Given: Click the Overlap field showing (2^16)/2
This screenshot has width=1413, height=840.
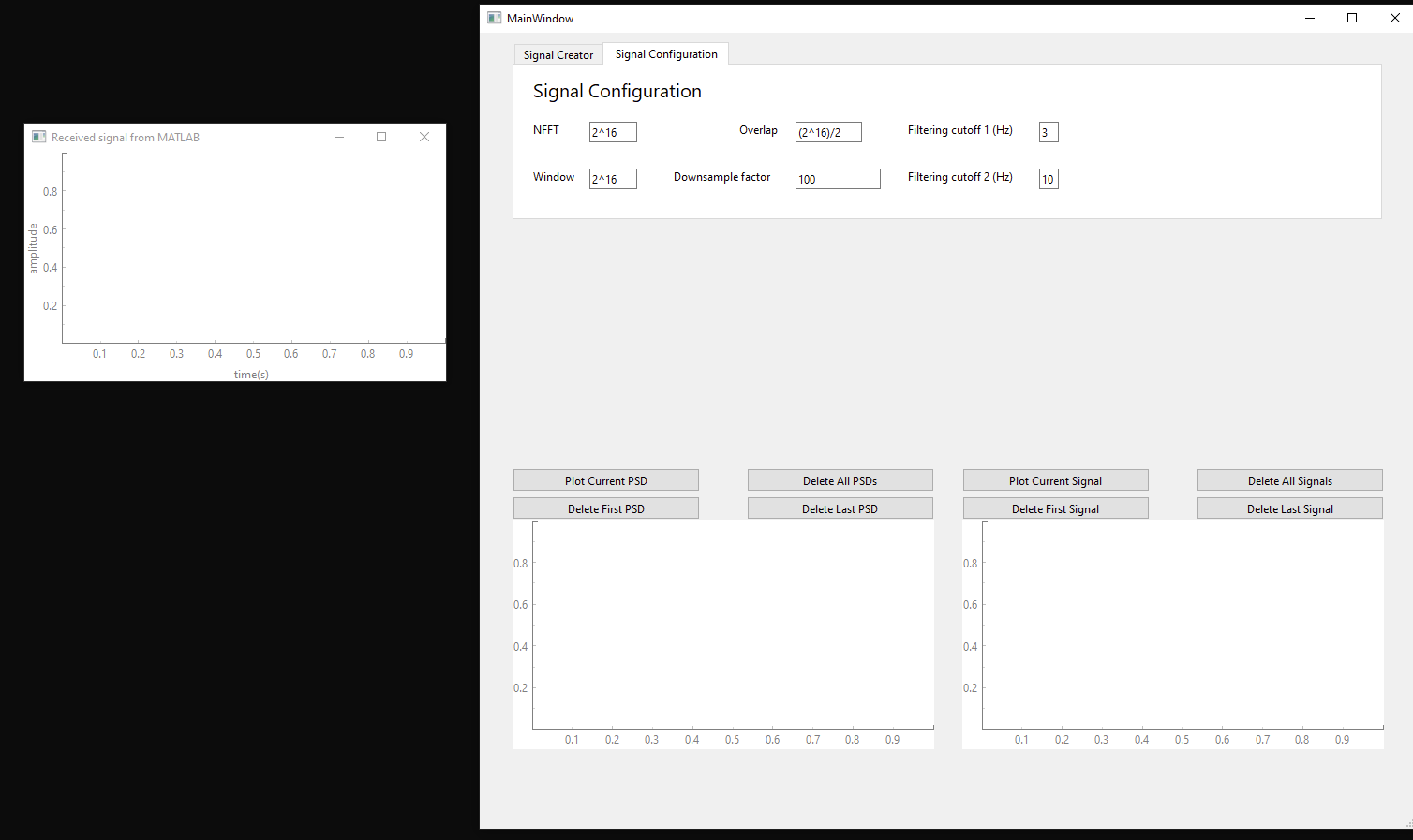Looking at the screenshot, I should click(x=828, y=131).
